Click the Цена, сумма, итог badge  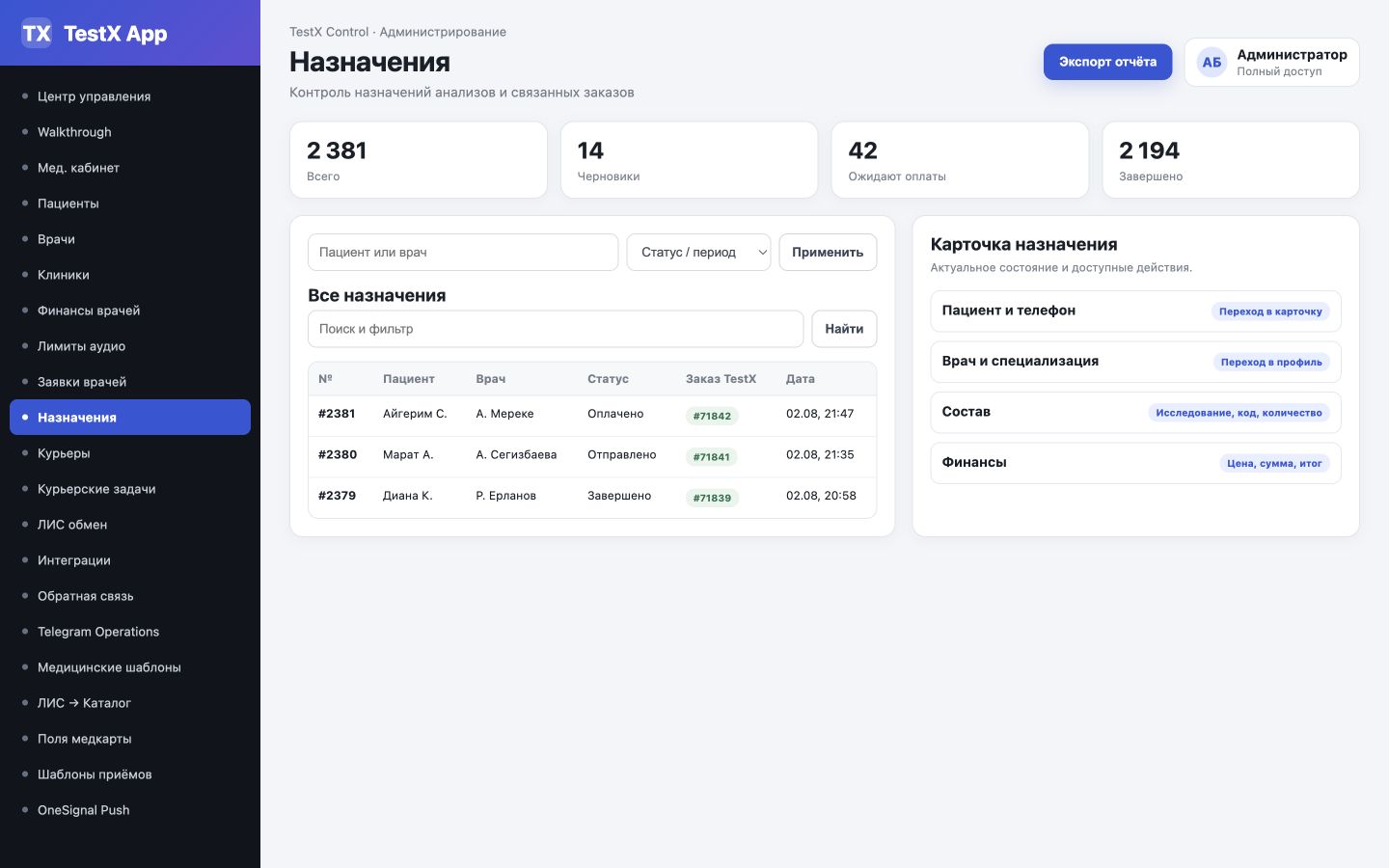1274,464
